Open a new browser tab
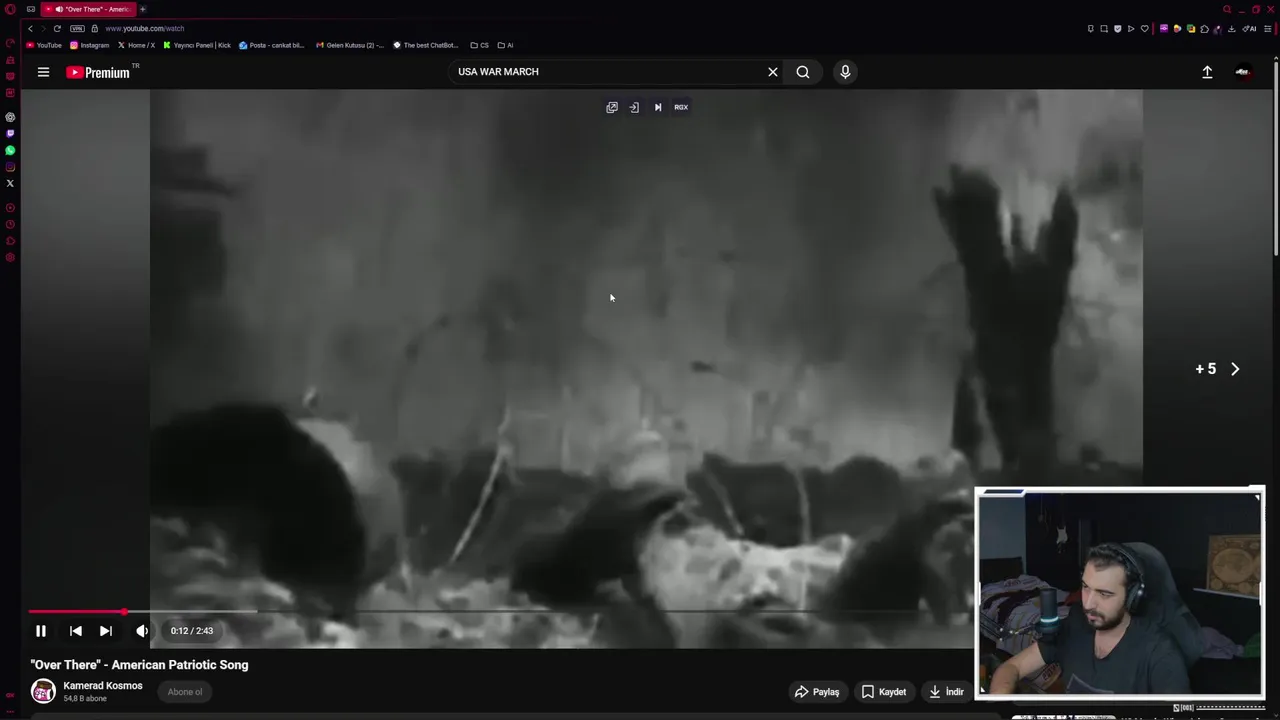Image resolution: width=1280 pixels, height=720 pixels. point(143,9)
